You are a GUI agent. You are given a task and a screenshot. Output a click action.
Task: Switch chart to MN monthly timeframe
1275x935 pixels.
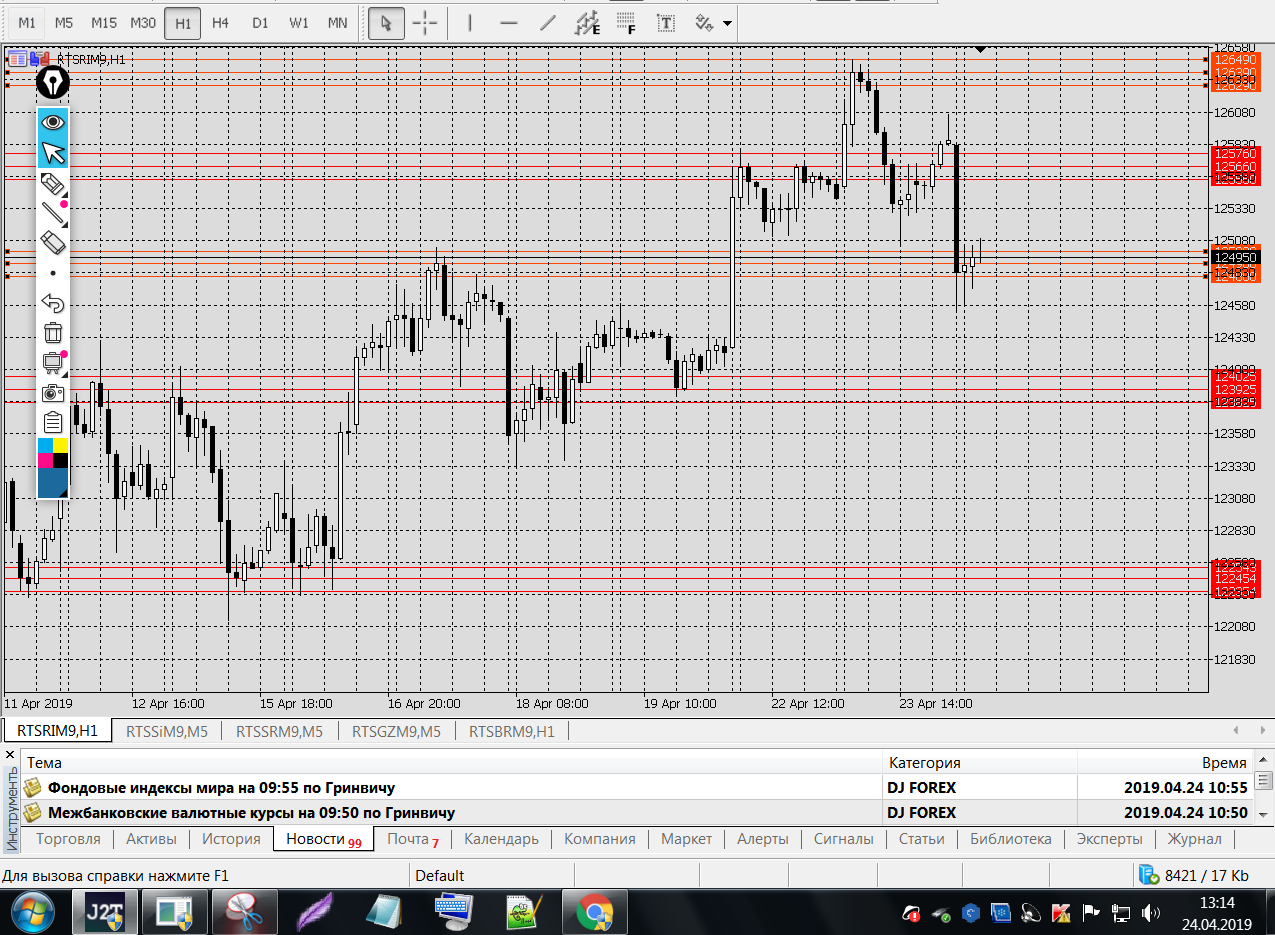click(x=338, y=22)
